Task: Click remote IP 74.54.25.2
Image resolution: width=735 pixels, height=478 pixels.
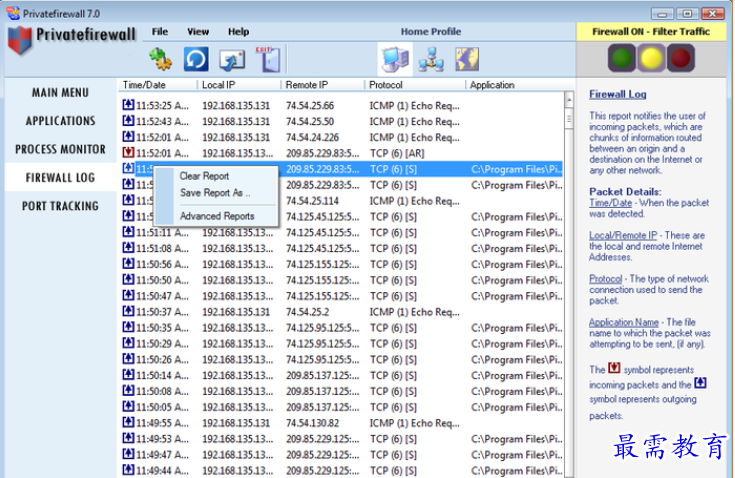Action: coord(308,312)
